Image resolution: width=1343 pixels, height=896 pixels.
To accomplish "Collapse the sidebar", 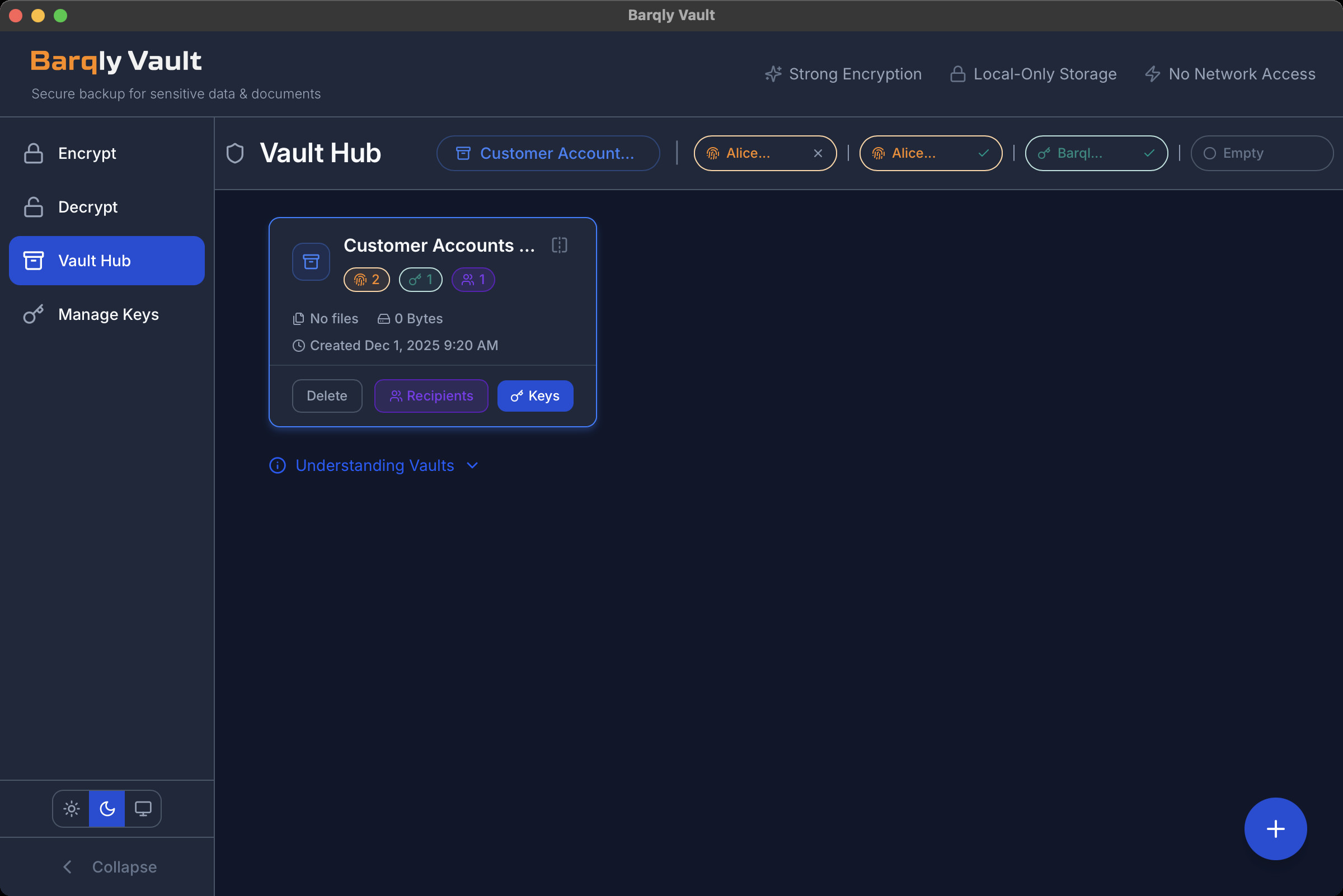I will [x=109, y=867].
